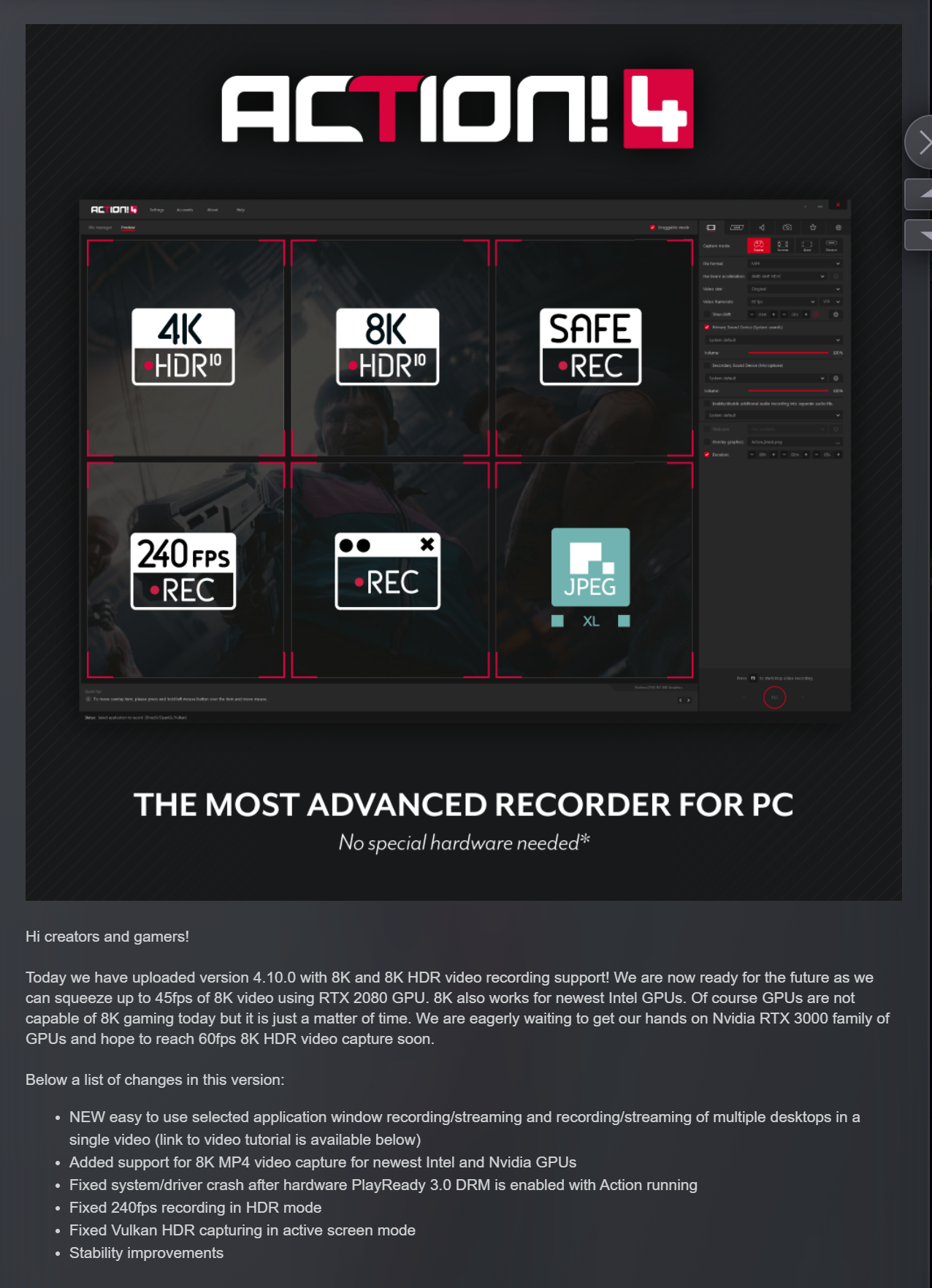Open the audio recording speaker tab icon

pyautogui.click(x=762, y=227)
